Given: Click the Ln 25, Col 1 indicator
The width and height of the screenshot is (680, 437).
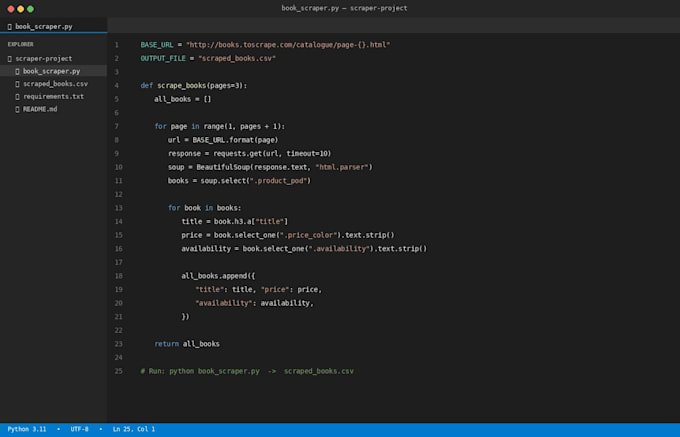Looking at the screenshot, I should pyautogui.click(x=134, y=429).
